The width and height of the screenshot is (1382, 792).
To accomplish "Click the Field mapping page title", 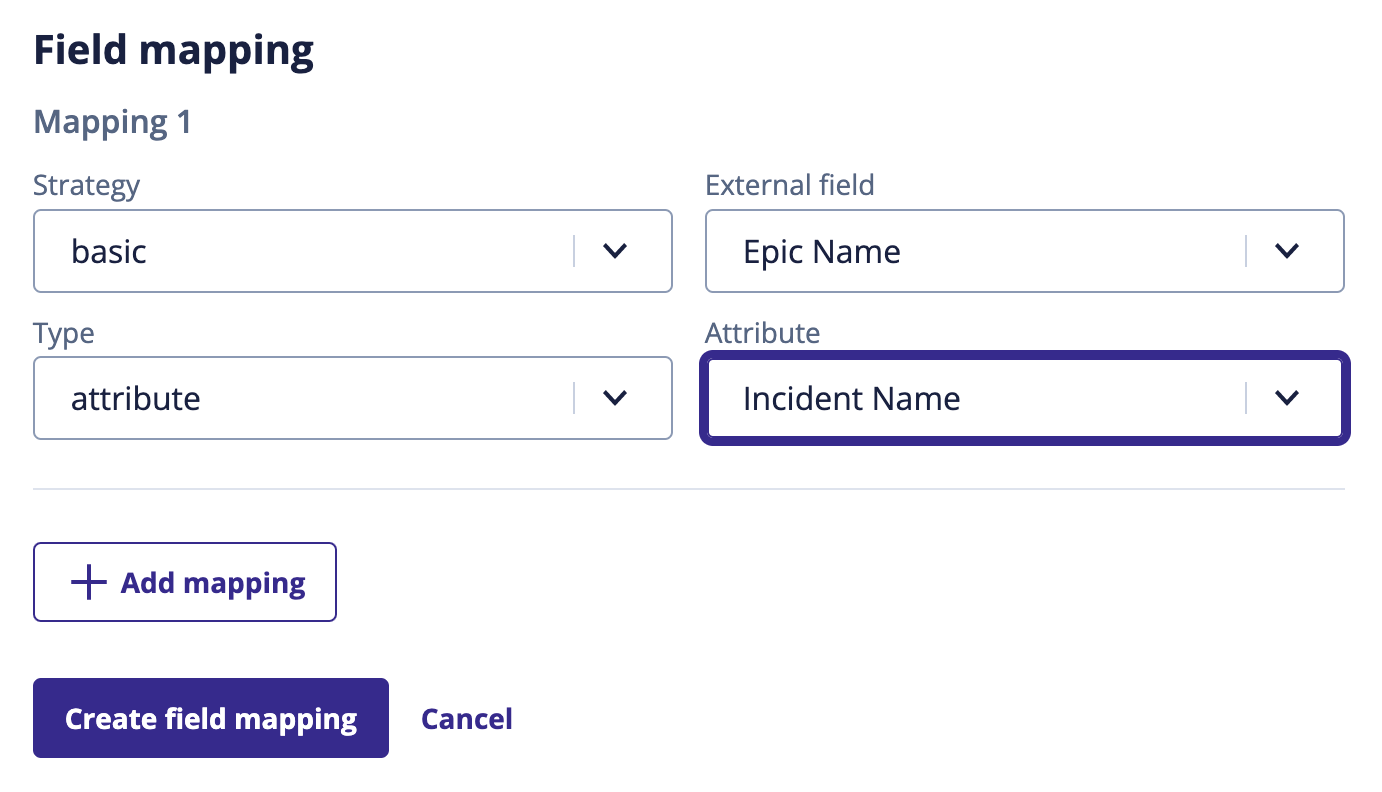I will click(173, 49).
